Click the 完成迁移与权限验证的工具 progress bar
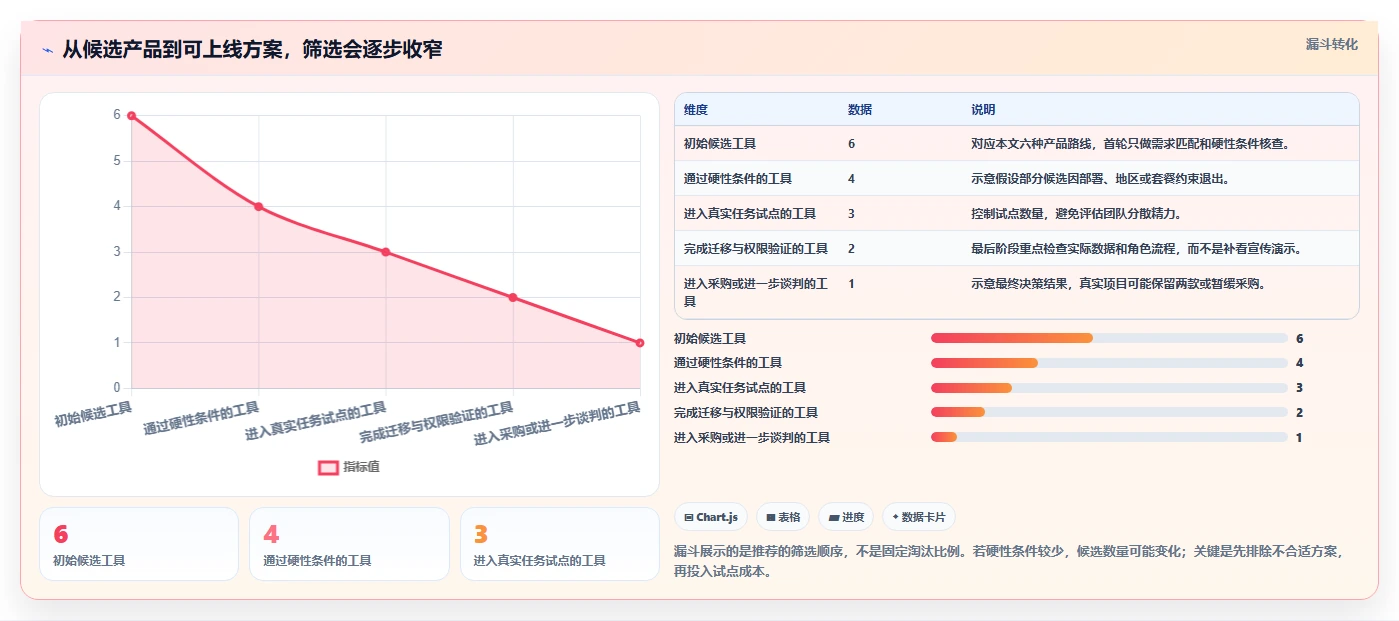Screen dimensions: 1399x621 click(x=1109, y=412)
